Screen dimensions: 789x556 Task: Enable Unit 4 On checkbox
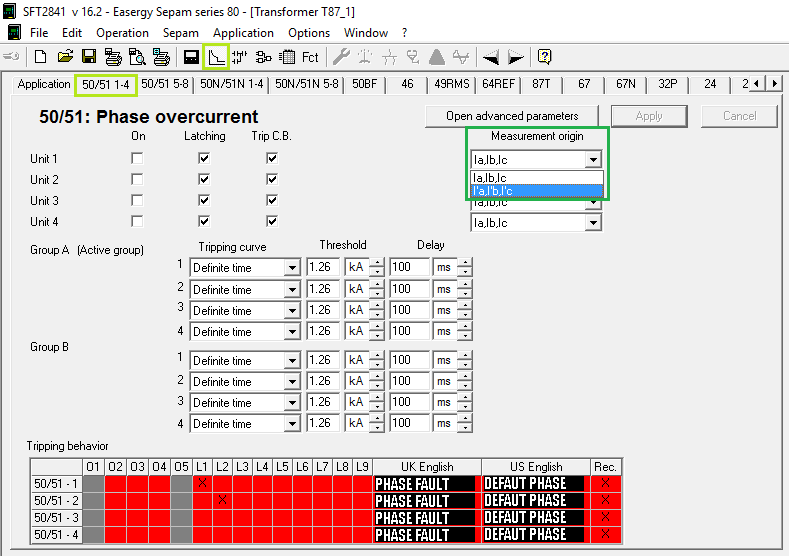pyautogui.click(x=137, y=221)
